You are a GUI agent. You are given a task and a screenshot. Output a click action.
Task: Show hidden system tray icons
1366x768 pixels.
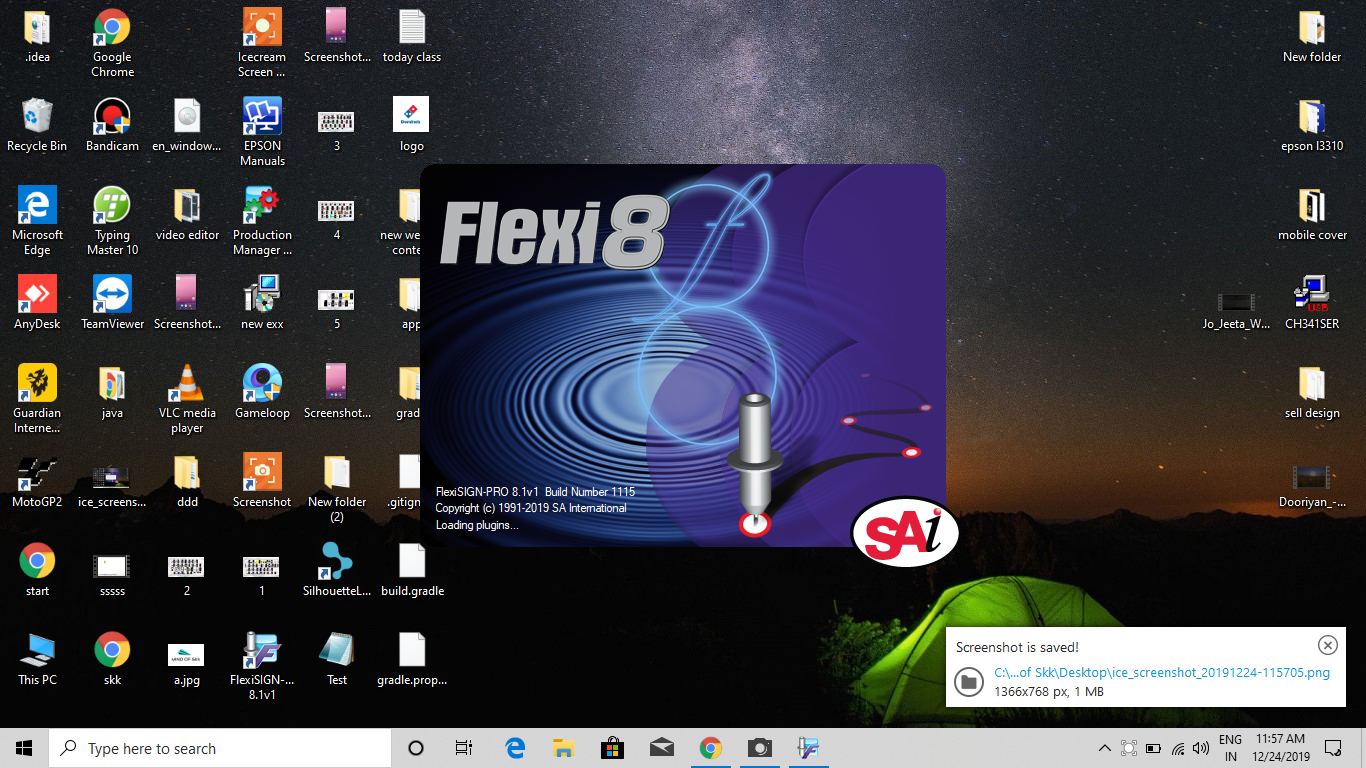1105,748
